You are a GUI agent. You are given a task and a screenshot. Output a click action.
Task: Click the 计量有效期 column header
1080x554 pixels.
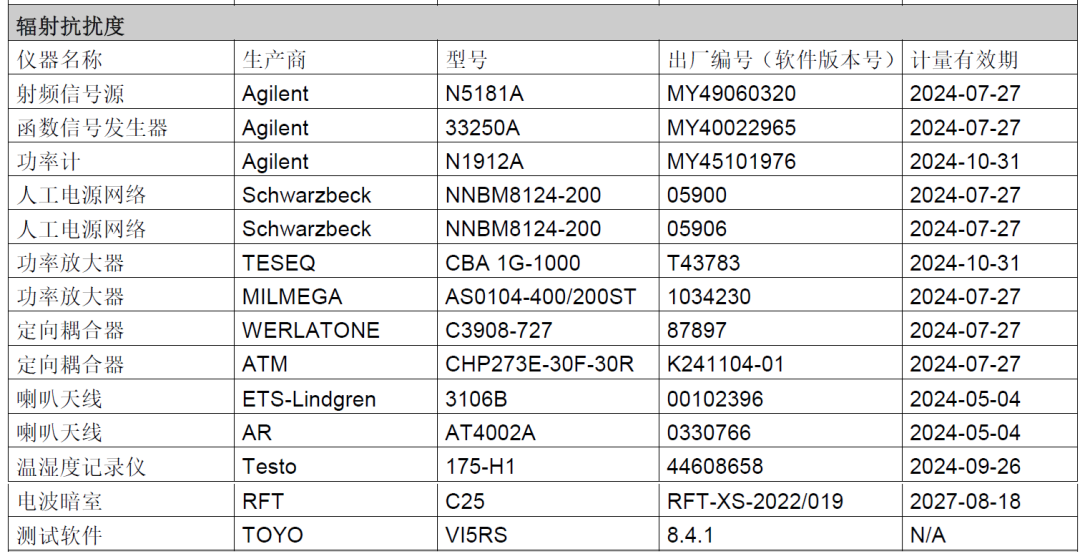[x=964, y=60]
